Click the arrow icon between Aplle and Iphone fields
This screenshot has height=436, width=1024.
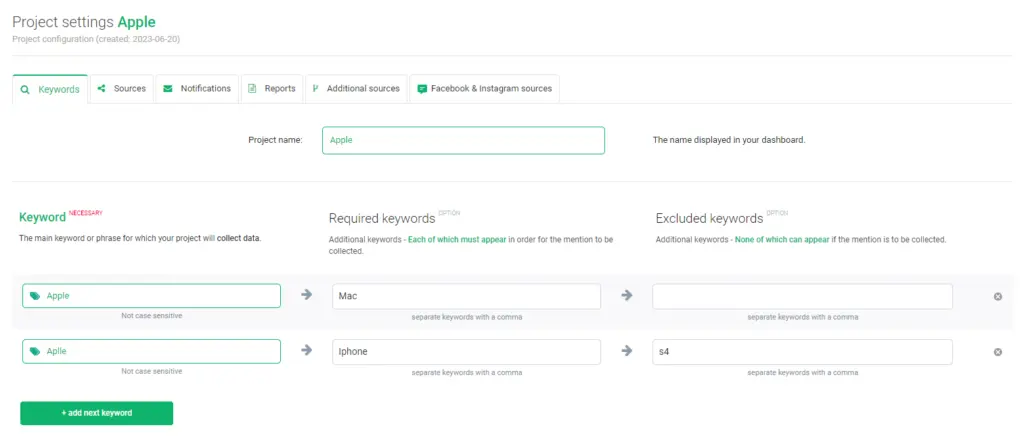[306, 351]
